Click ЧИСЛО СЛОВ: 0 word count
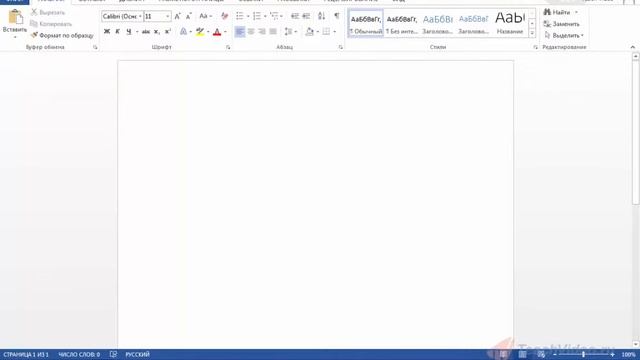640x360 pixels. click(x=79, y=354)
